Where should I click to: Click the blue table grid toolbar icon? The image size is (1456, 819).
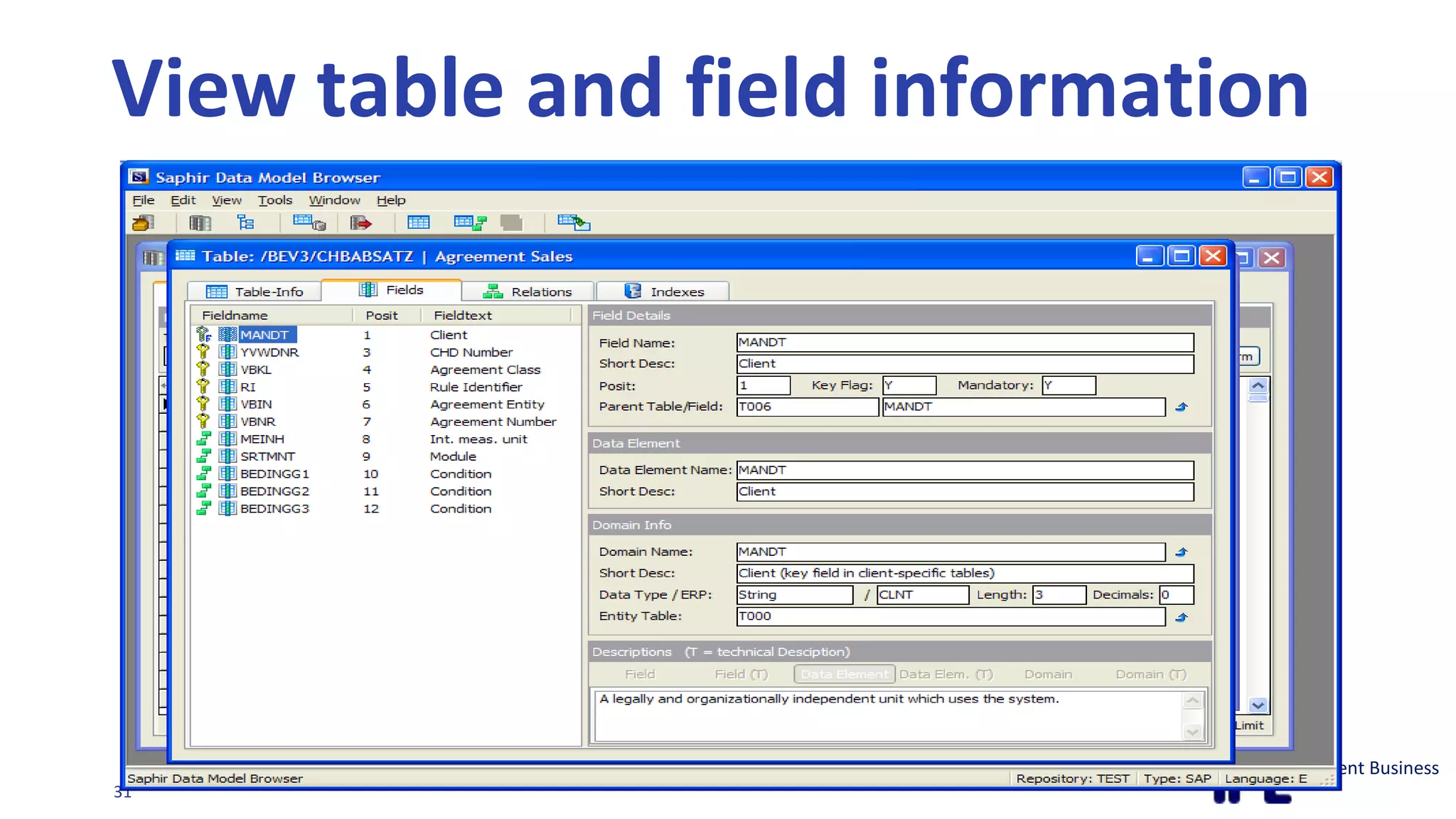coord(418,223)
